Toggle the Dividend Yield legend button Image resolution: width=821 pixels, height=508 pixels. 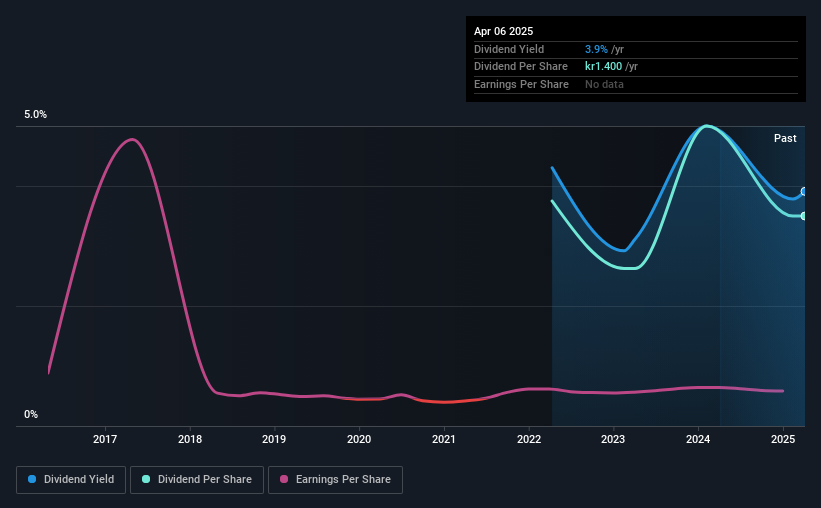tap(71, 480)
